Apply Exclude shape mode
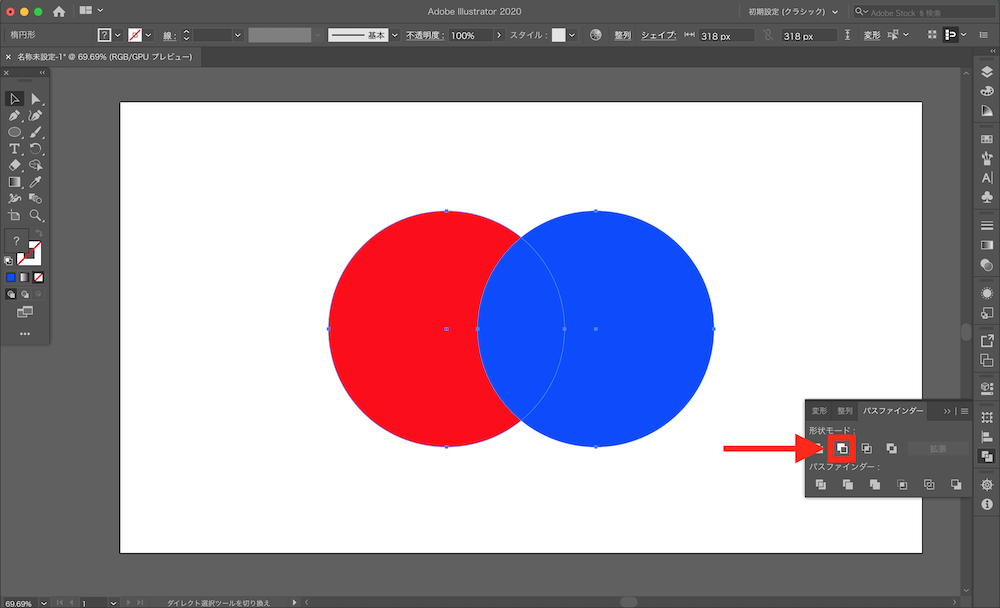This screenshot has height=608, width=1000. [892, 449]
